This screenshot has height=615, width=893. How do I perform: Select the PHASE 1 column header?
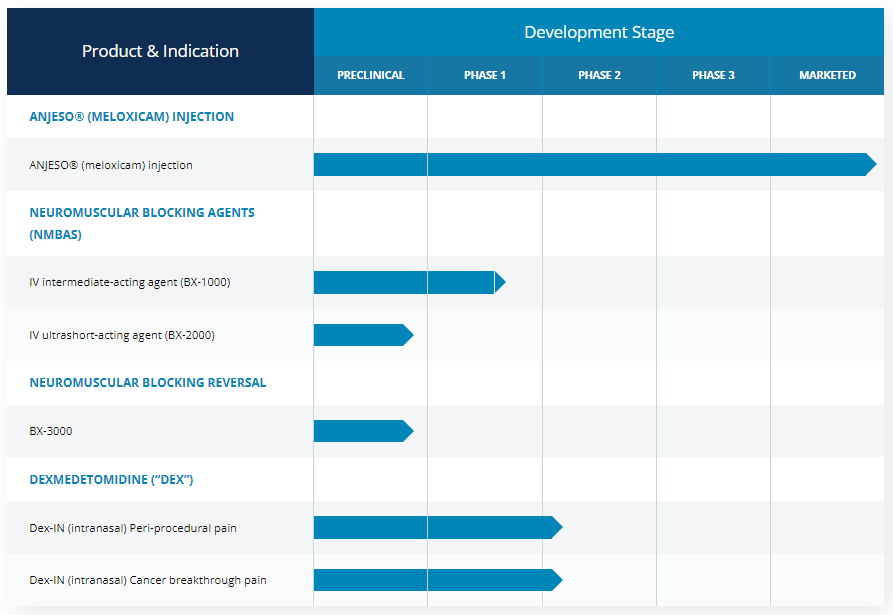point(485,75)
